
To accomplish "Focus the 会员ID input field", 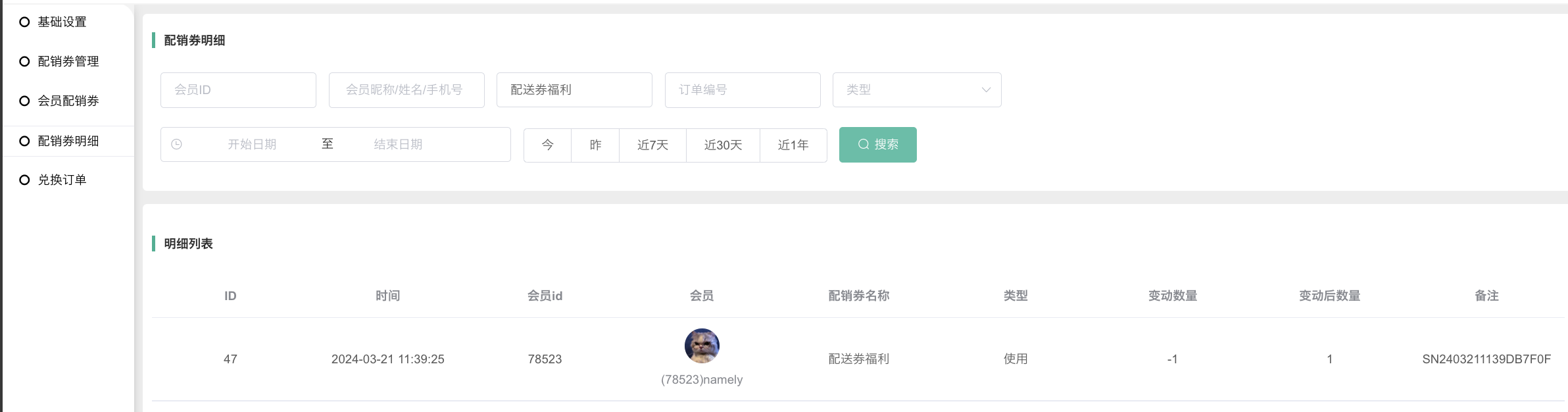I will tap(238, 90).
